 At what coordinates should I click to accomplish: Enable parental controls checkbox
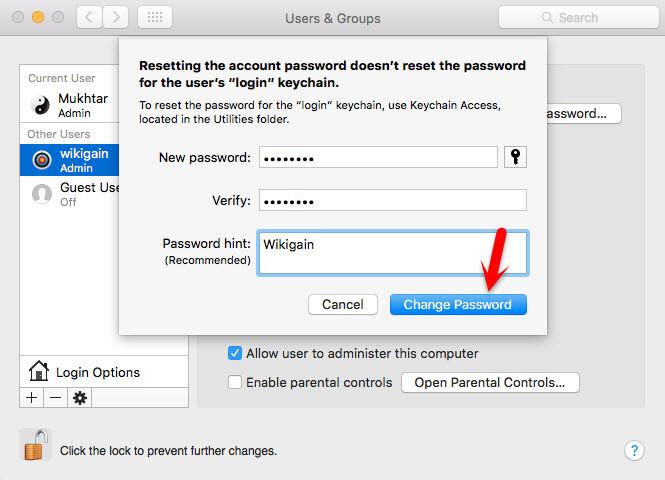coord(235,382)
